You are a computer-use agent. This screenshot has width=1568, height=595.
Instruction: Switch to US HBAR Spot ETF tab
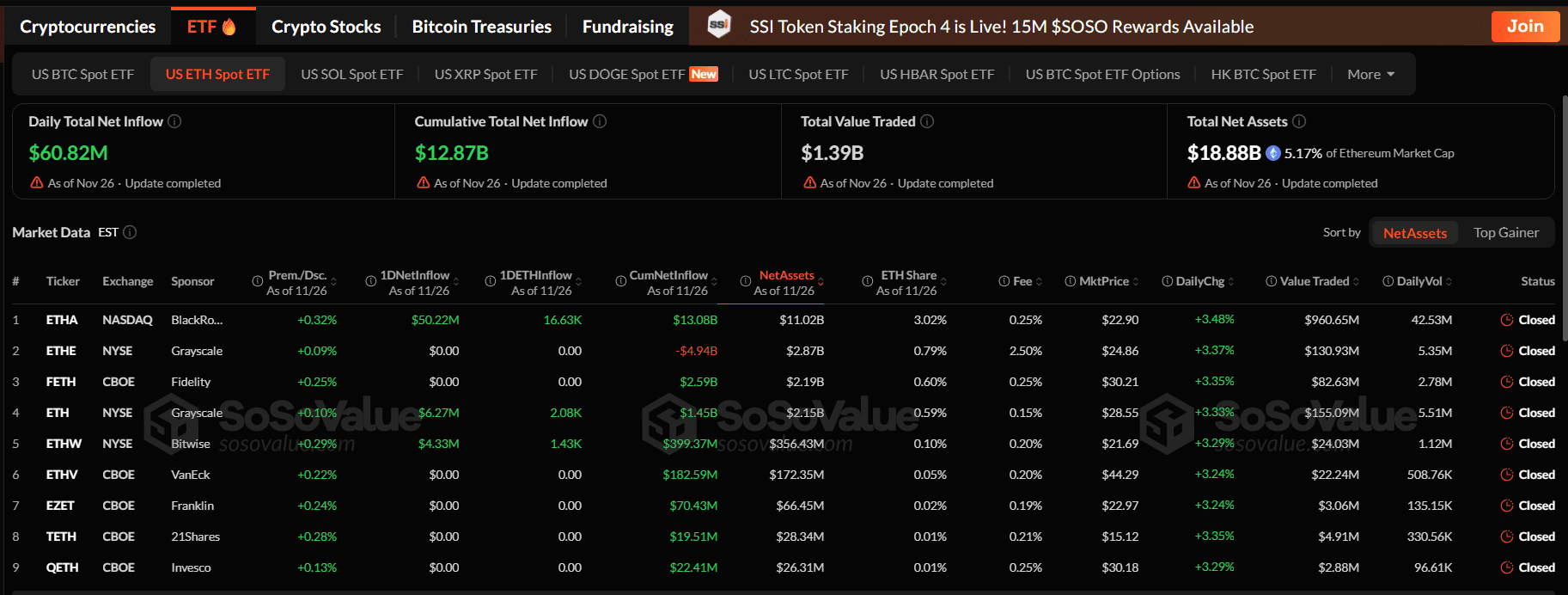point(937,74)
